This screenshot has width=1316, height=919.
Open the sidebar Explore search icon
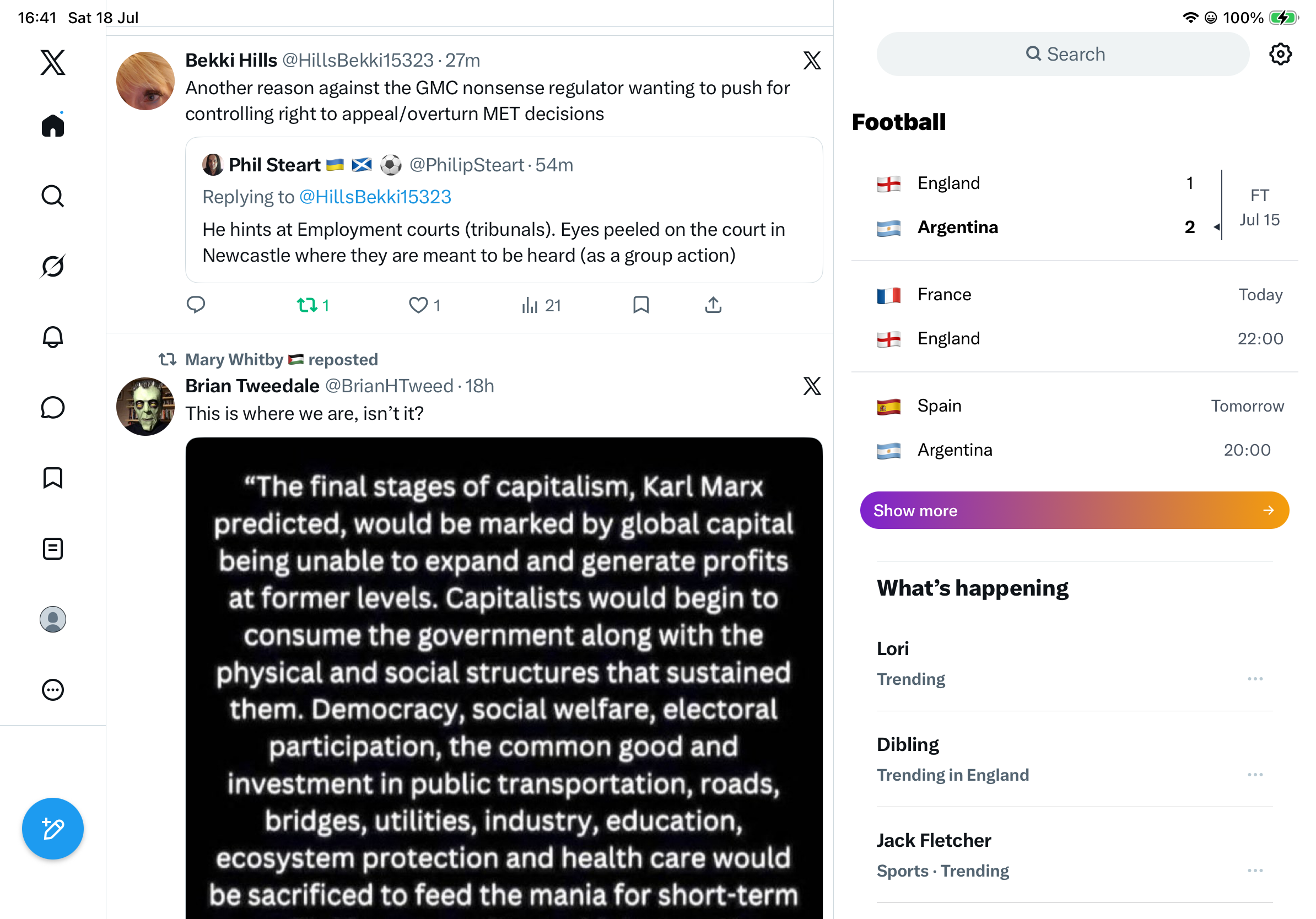point(53,196)
